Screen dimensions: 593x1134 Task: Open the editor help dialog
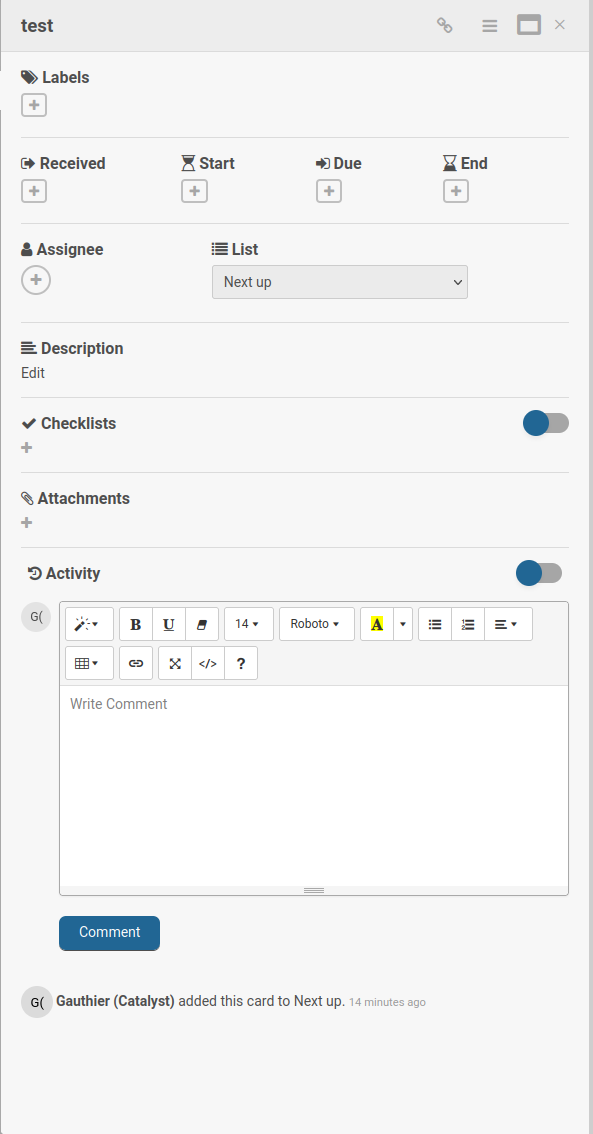click(x=241, y=662)
